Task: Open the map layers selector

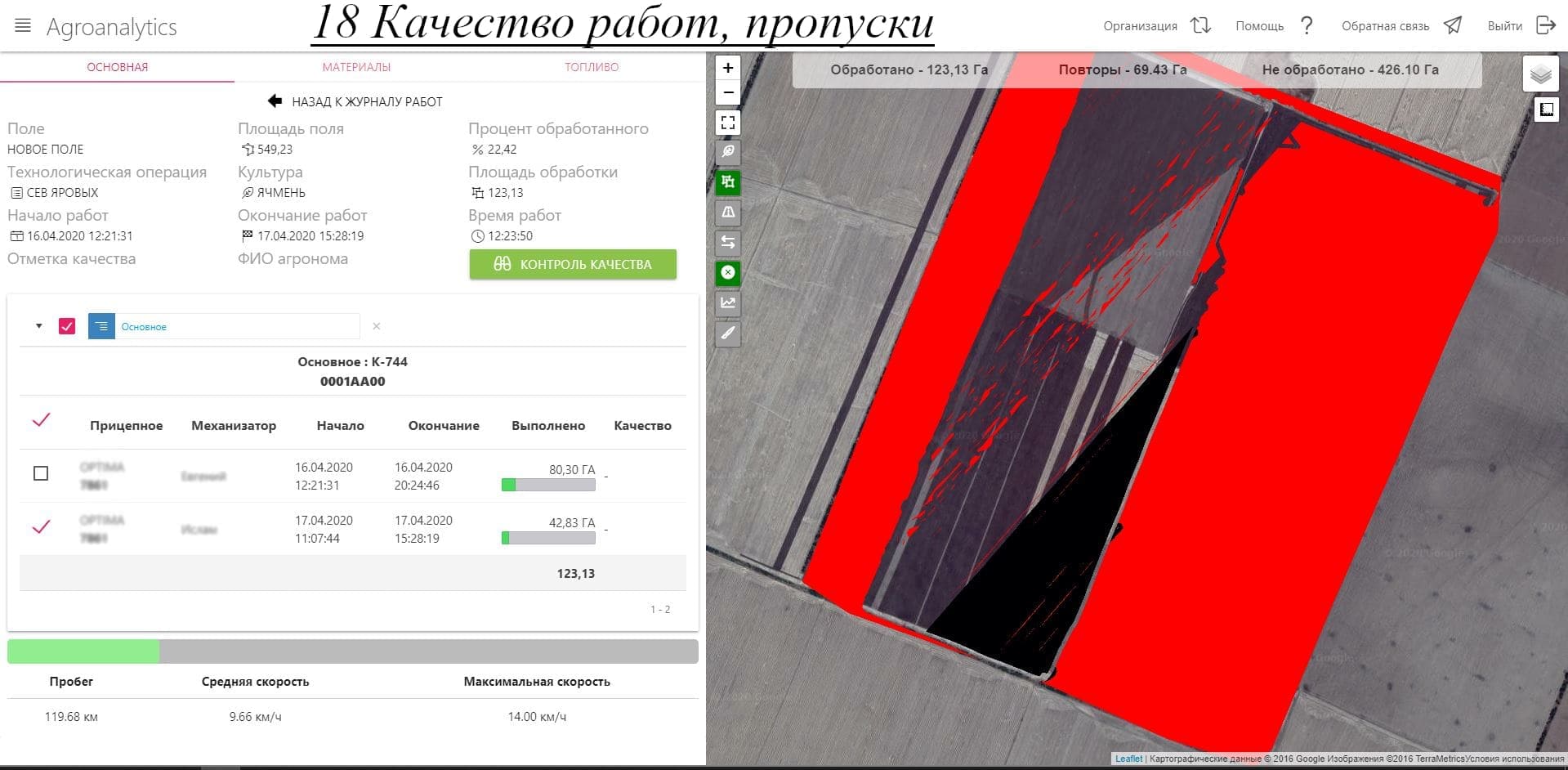Action: point(1540,75)
